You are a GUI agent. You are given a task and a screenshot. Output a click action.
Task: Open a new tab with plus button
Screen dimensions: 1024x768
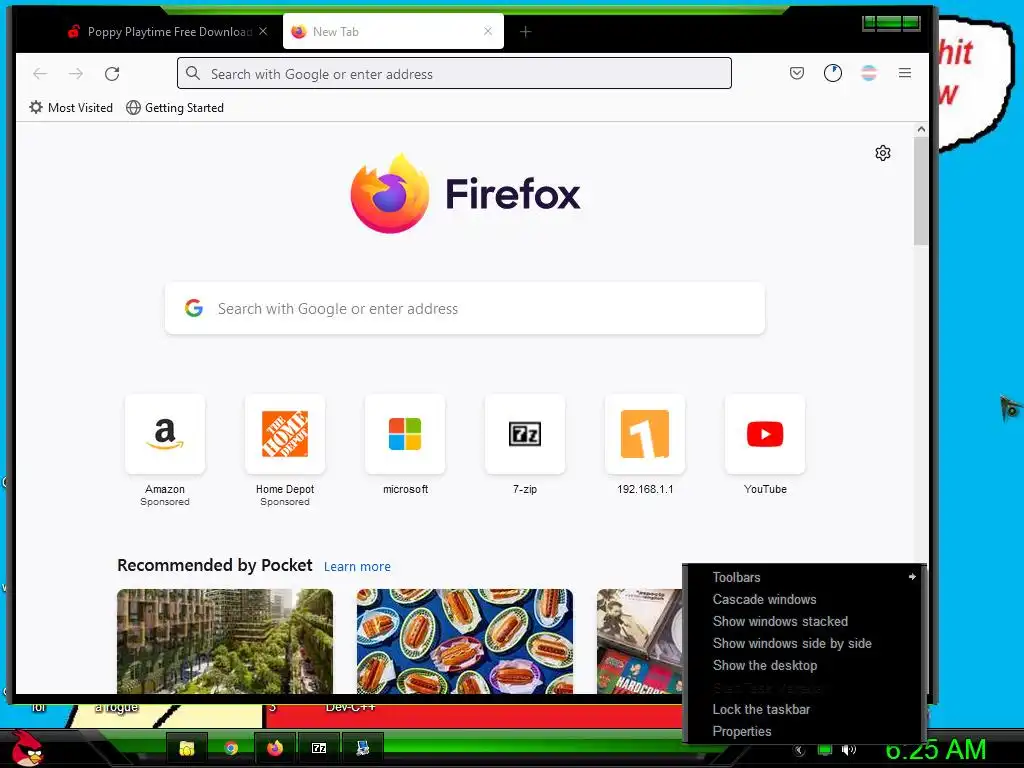[x=525, y=31]
